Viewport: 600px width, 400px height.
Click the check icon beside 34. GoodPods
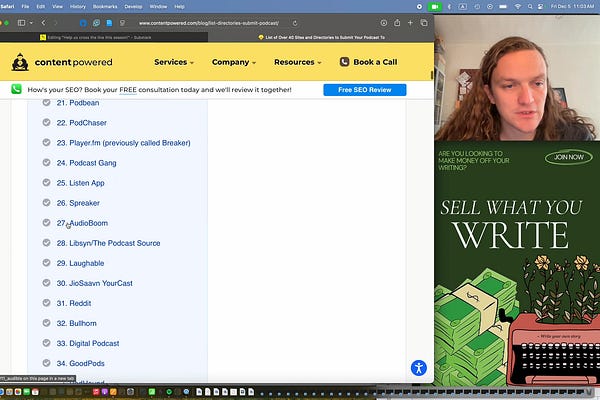pos(46,363)
